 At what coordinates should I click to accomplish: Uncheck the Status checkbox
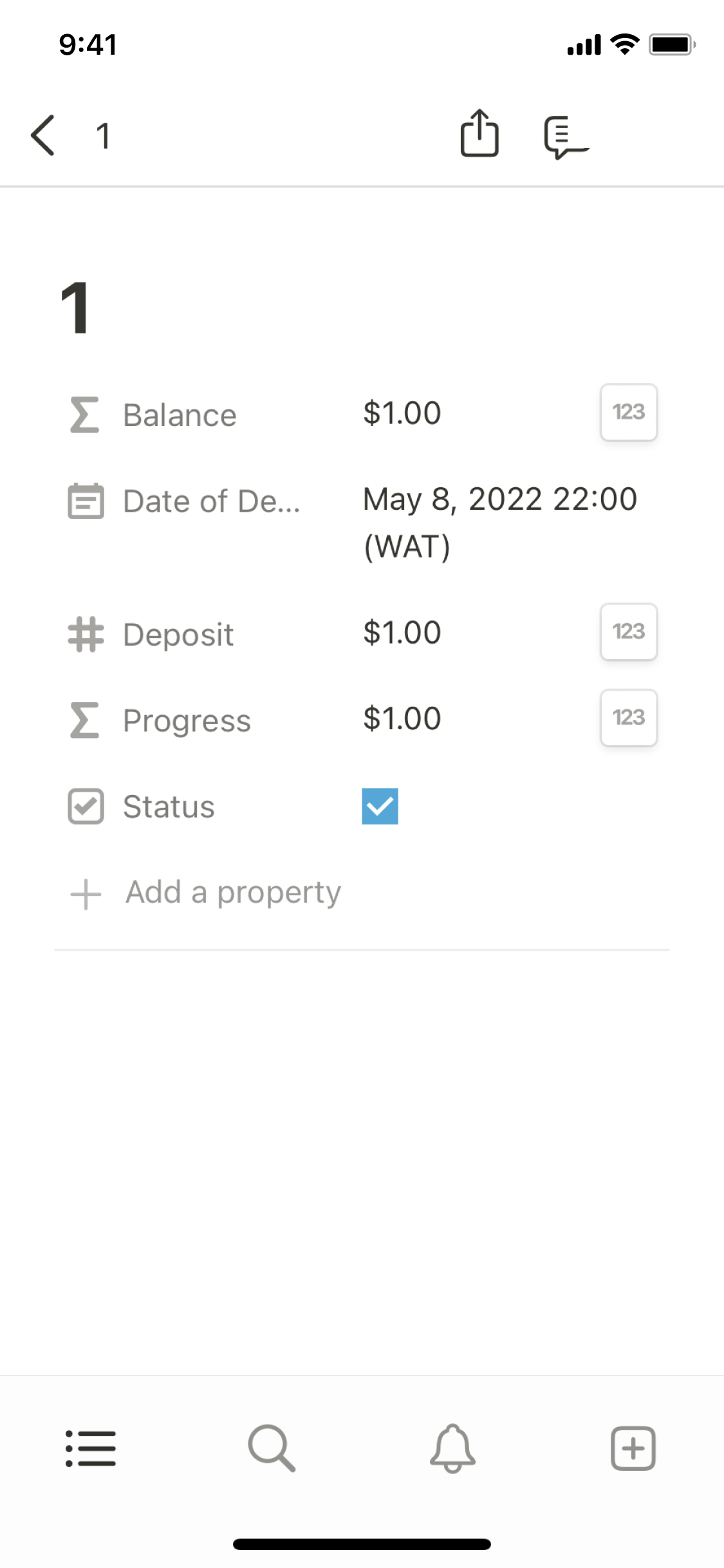(380, 806)
